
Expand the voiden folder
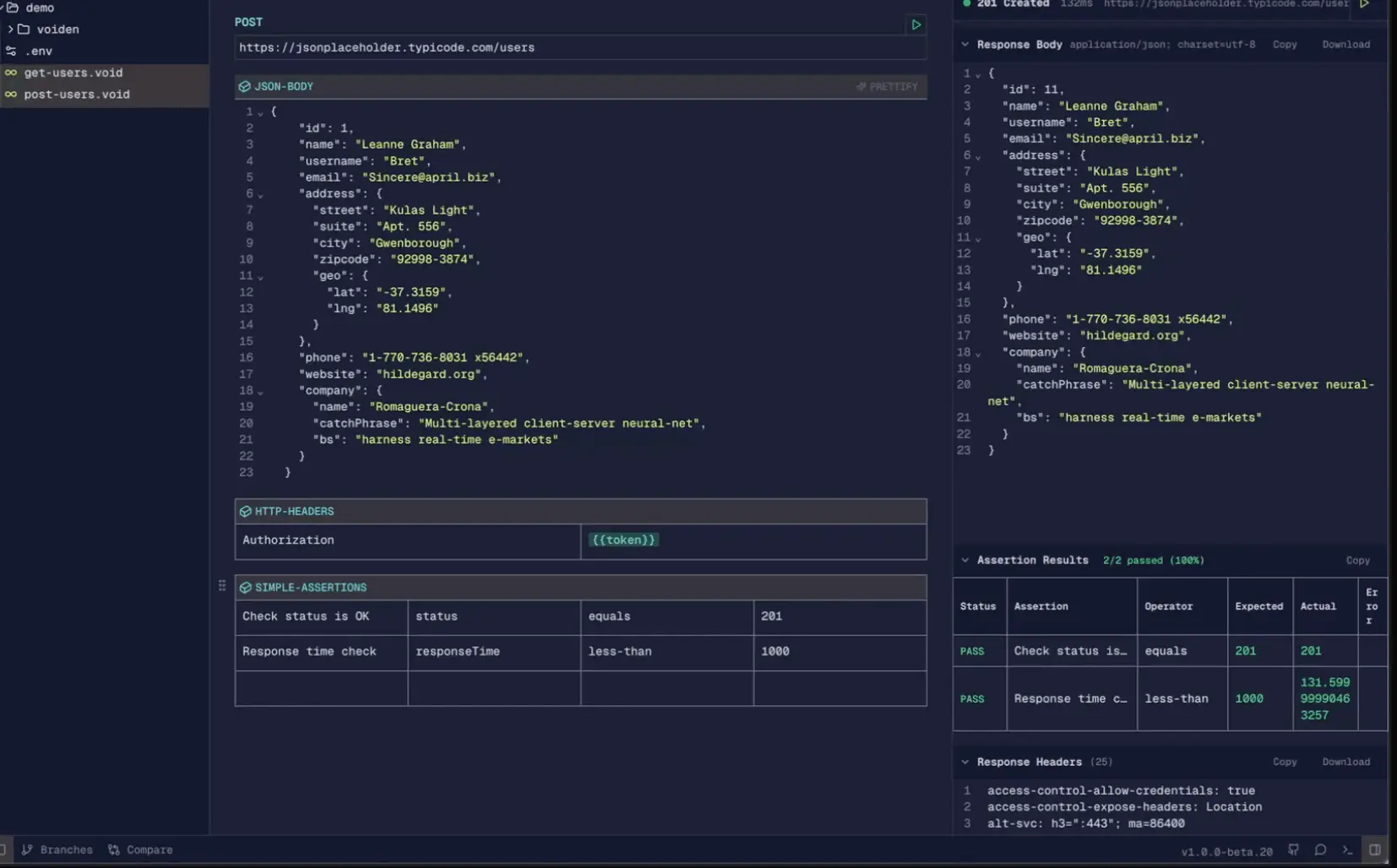pos(10,29)
